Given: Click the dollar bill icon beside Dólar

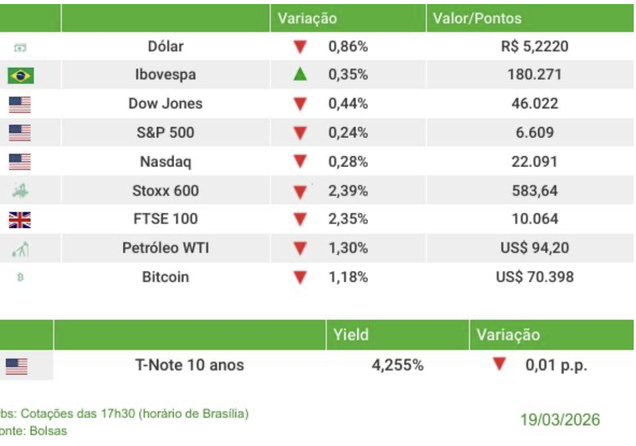Looking at the screenshot, I should (x=20, y=47).
